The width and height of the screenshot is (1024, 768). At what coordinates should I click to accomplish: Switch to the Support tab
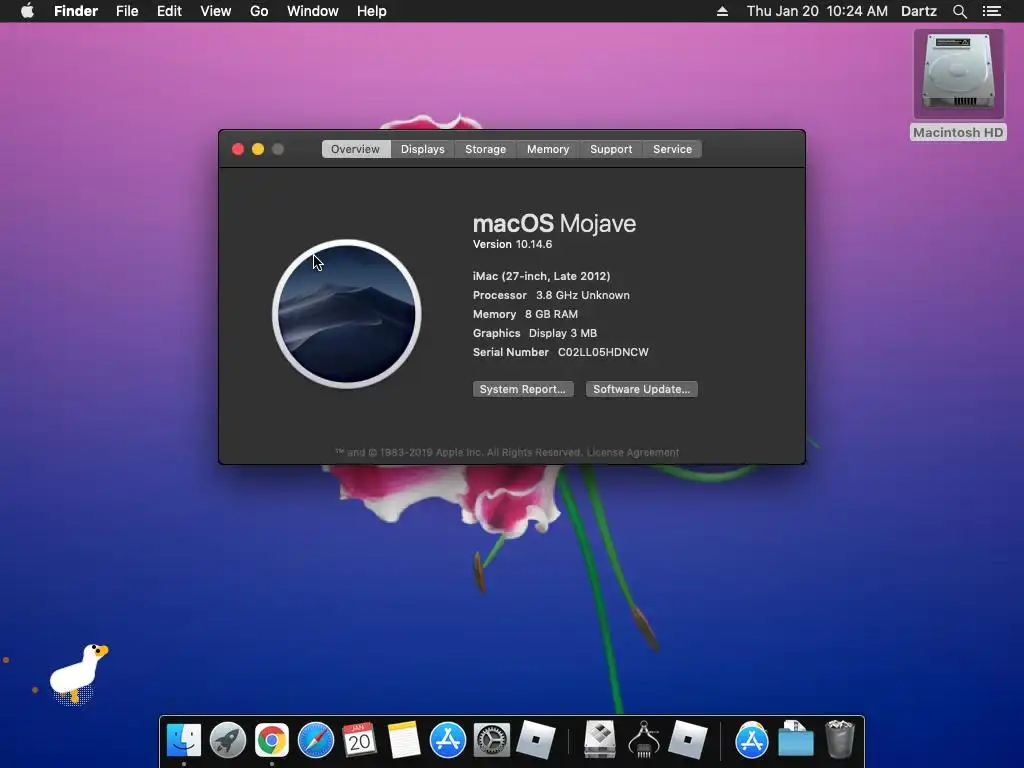(611, 149)
